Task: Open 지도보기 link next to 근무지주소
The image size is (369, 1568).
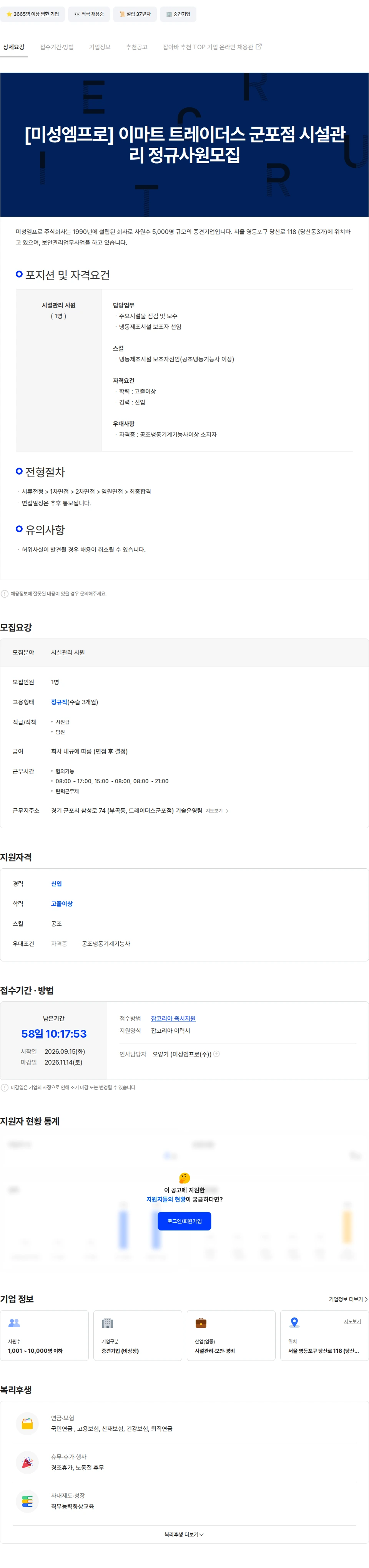Action: point(214,811)
